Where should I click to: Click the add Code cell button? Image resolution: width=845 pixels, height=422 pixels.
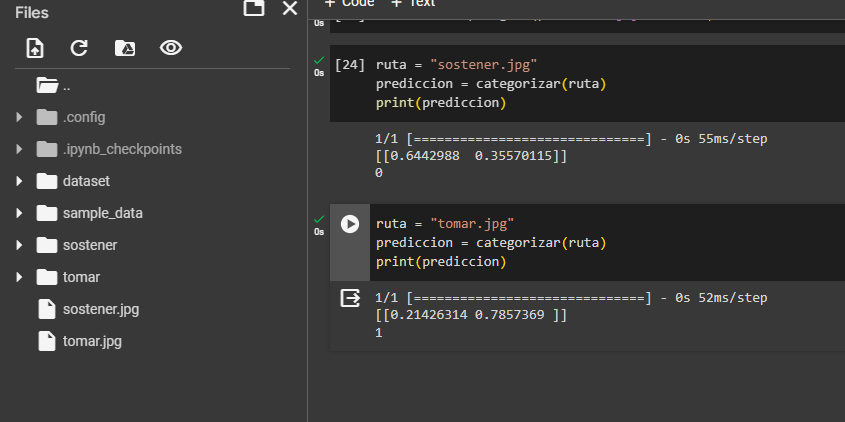(349, 3)
